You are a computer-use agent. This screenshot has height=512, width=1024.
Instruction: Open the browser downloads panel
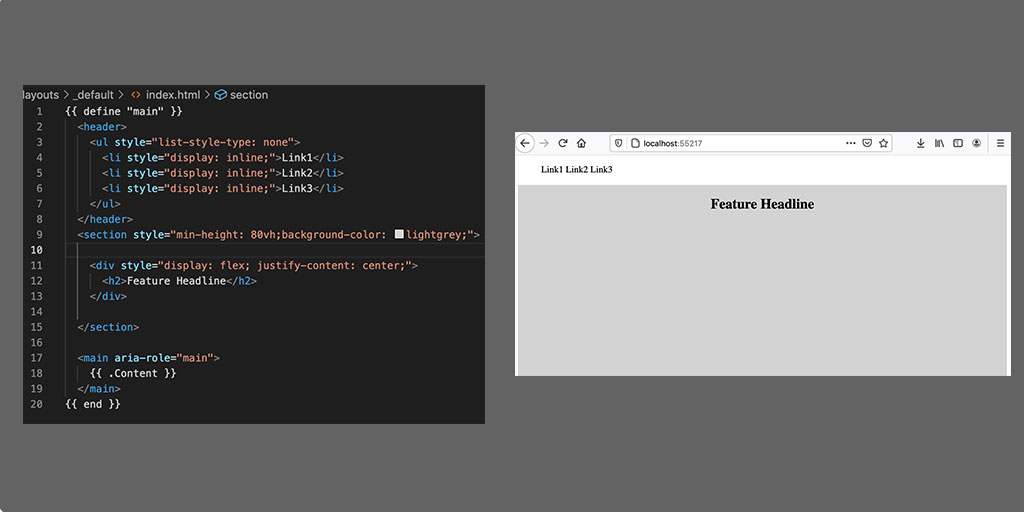(x=921, y=143)
